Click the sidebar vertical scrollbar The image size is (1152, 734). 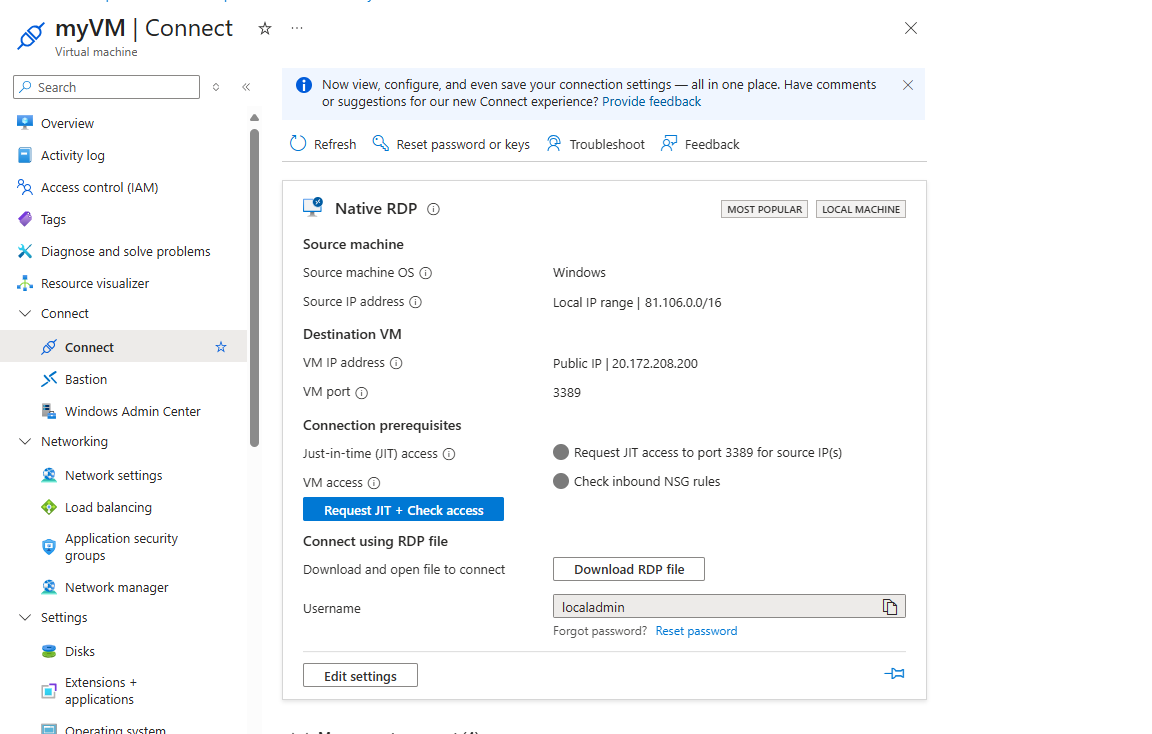[x=254, y=287]
